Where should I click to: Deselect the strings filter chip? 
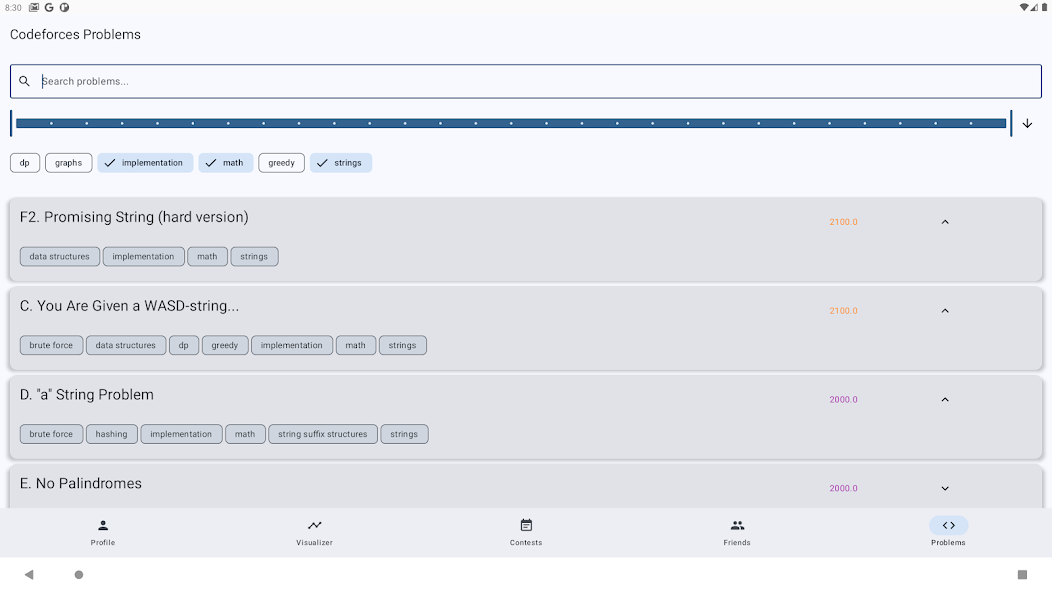(x=341, y=163)
